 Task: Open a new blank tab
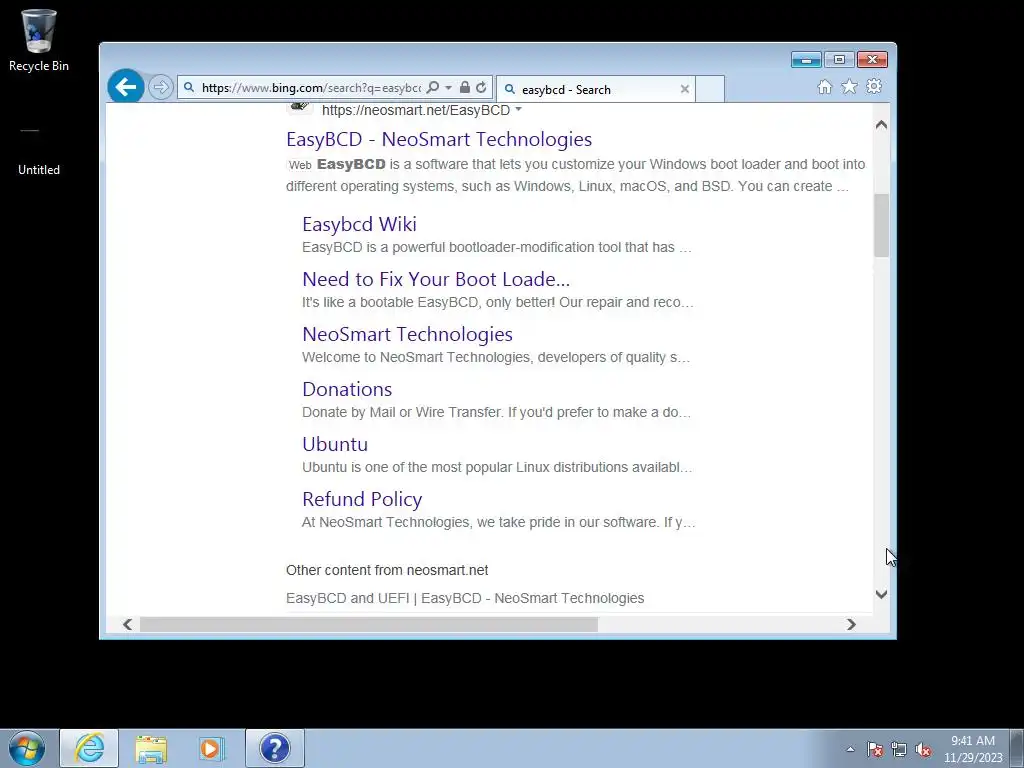(x=710, y=89)
